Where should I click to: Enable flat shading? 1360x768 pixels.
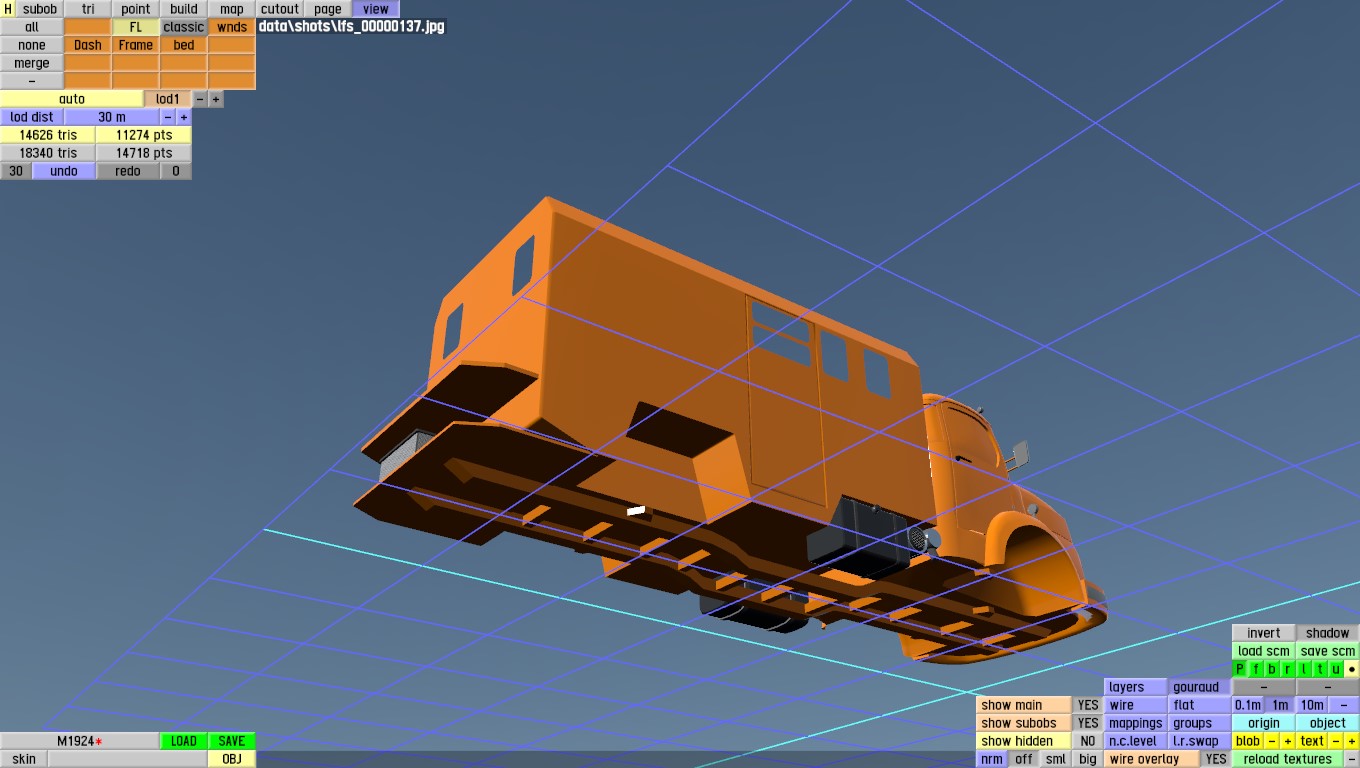pos(1200,705)
